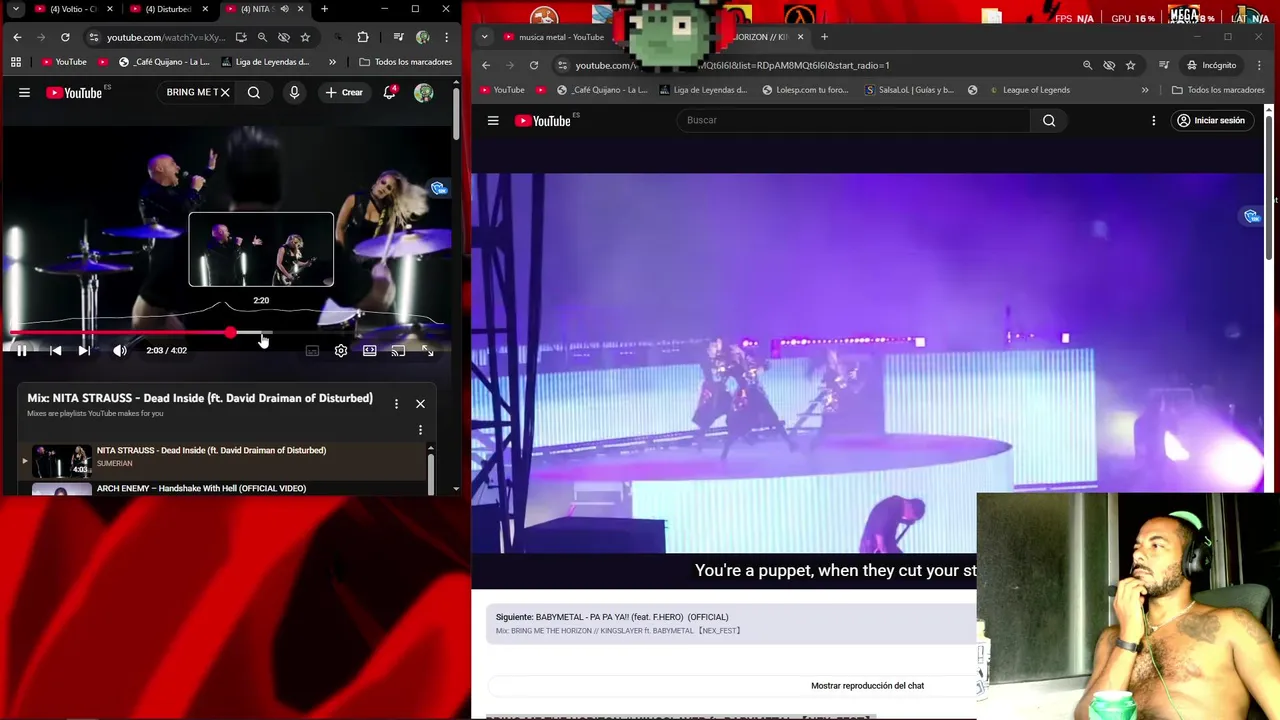Go back in the left browser
This screenshot has height=720, width=1280.
click(17, 37)
